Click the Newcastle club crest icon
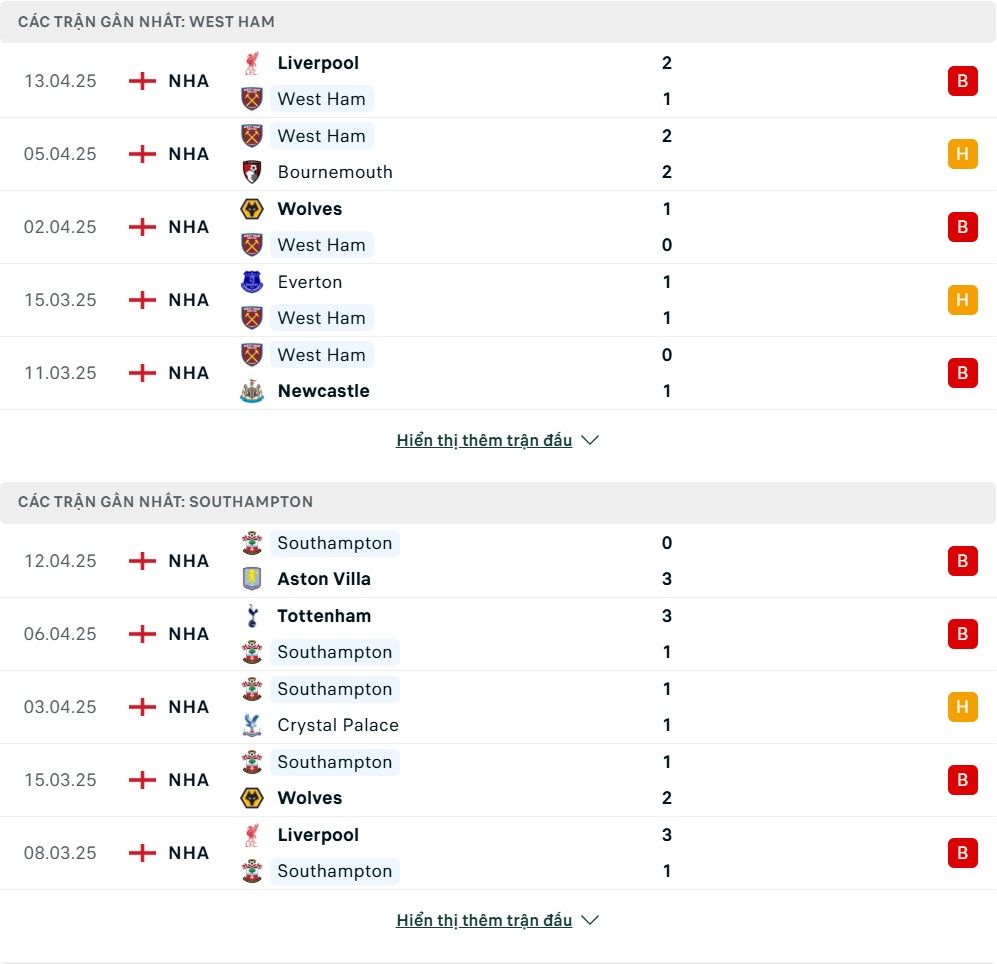Image resolution: width=997 pixels, height=964 pixels. point(252,390)
